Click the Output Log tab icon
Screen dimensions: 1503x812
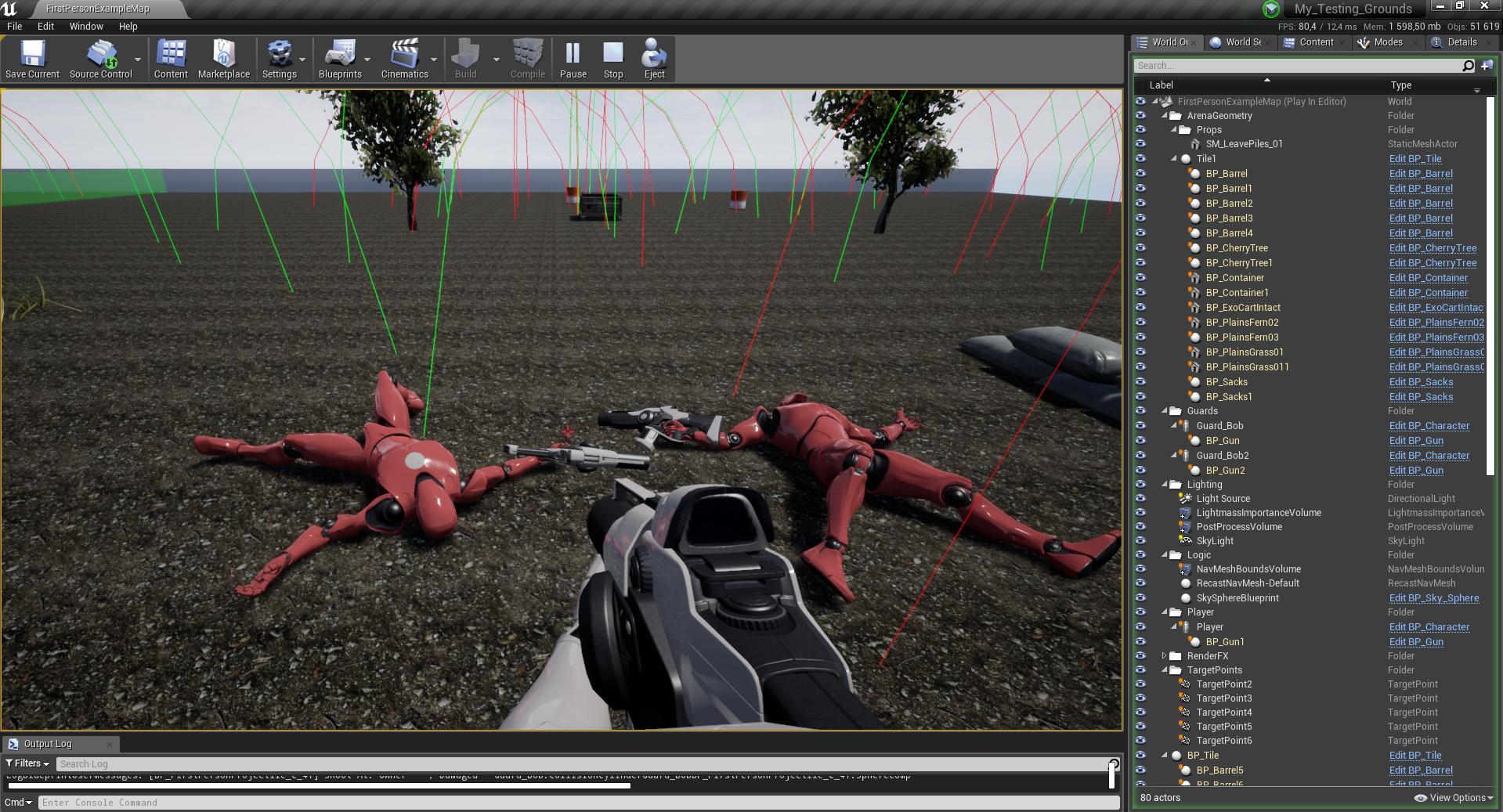(13, 744)
